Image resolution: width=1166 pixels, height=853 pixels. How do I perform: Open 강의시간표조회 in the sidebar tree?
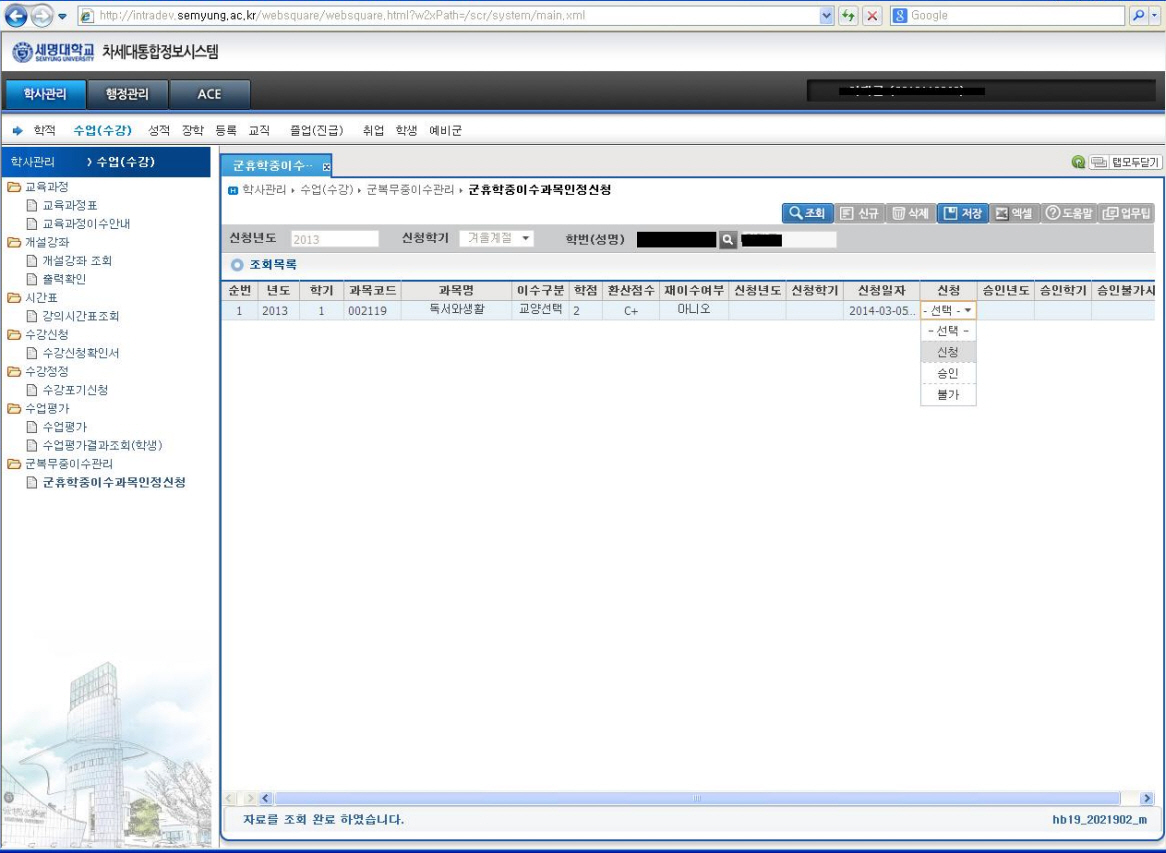(x=81, y=316)
